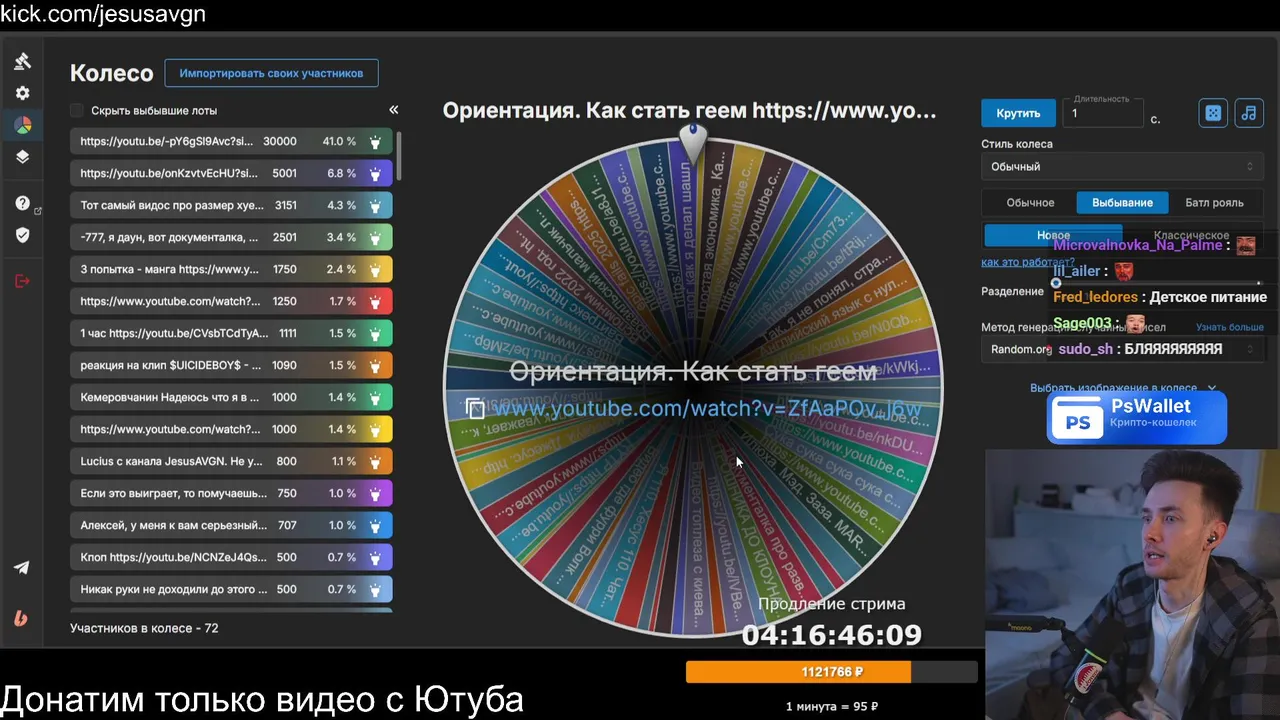The width and height of the screenshot is (1280, 720).
Task: Expand 'Выбрать изображение в колесе'
Action: (x=1122, y=388)
